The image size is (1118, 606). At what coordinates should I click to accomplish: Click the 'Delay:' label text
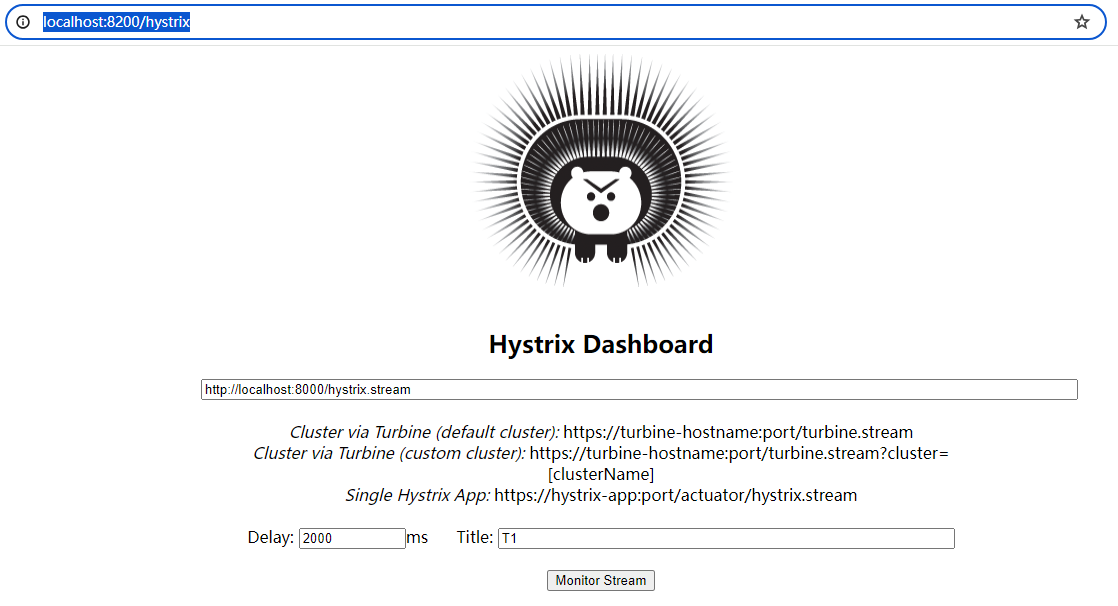[270, 538]
